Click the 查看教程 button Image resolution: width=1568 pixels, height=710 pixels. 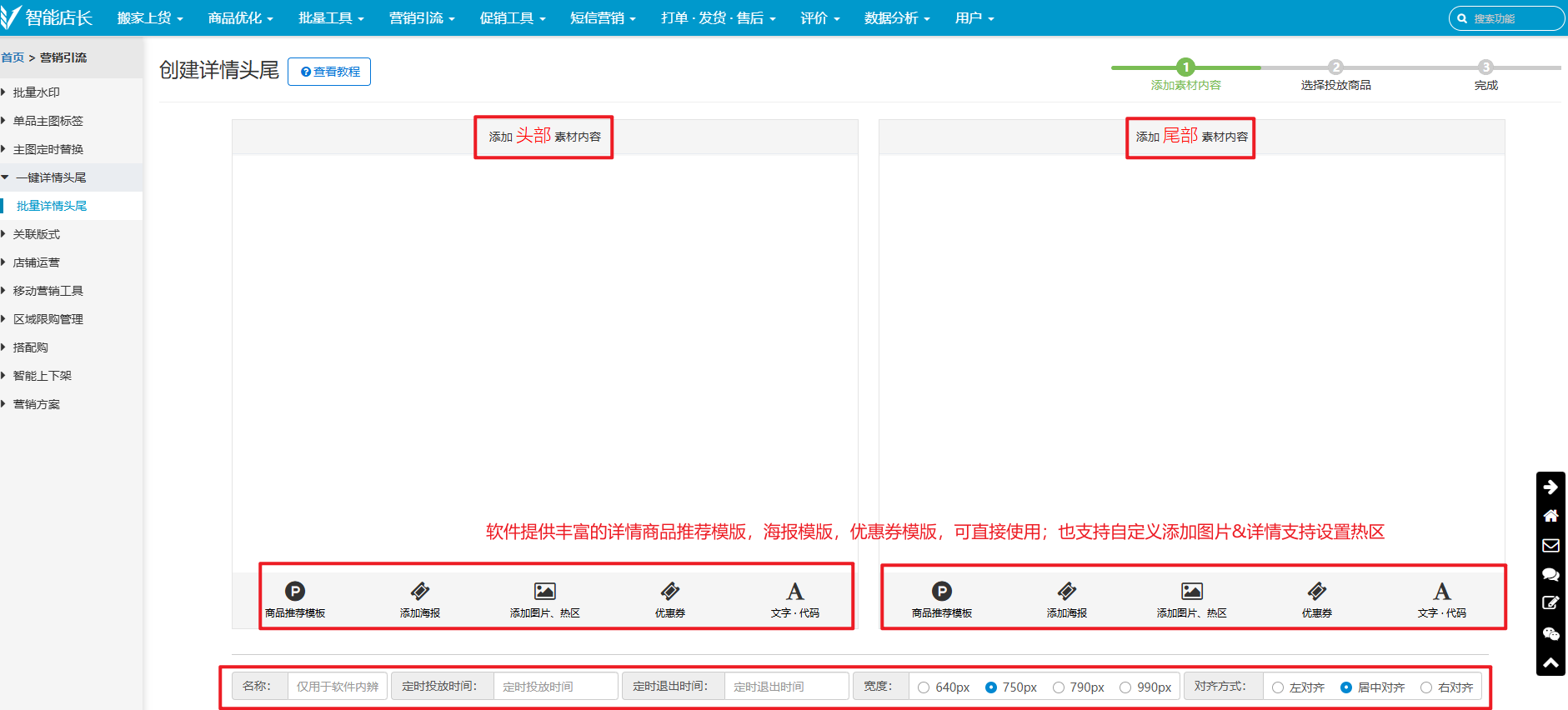click(329, 72)
